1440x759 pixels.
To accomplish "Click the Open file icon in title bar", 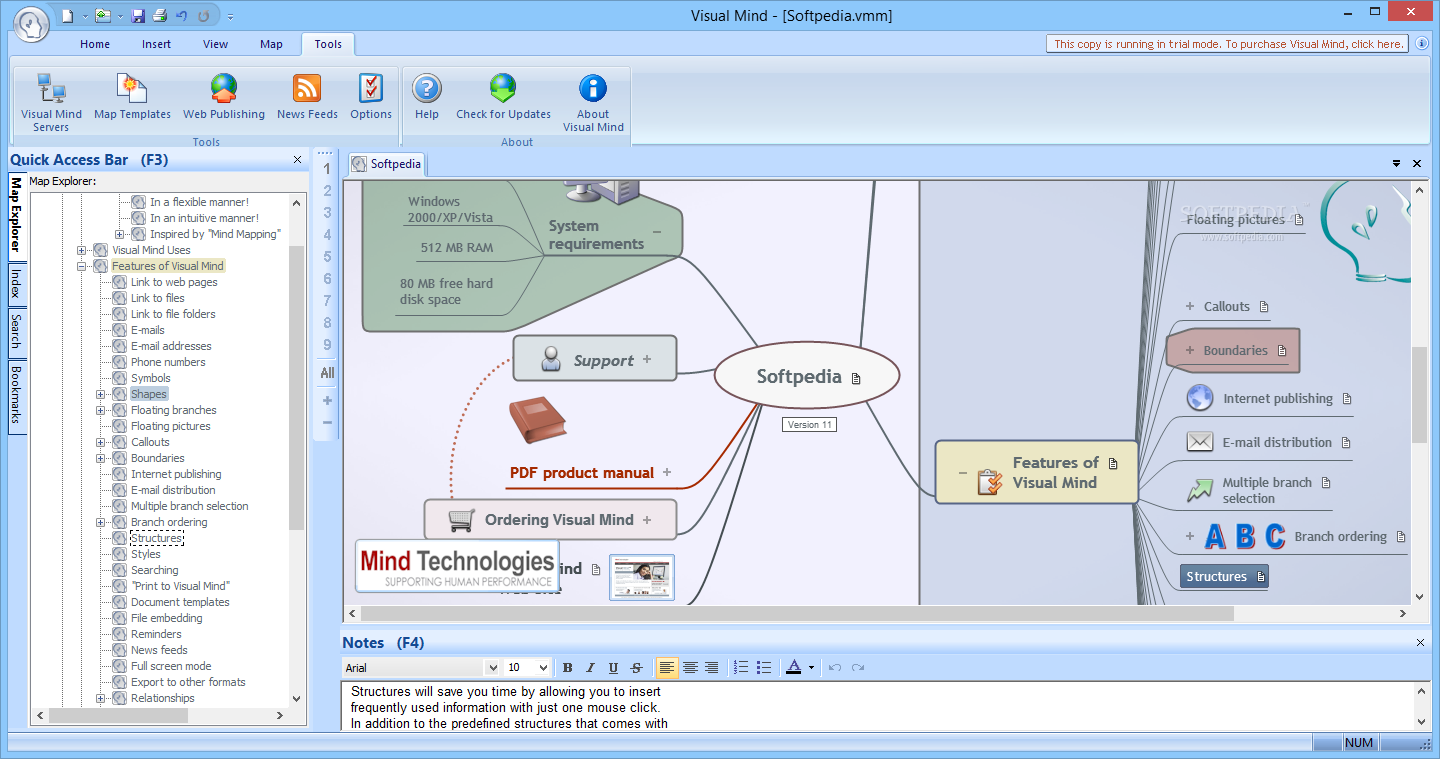I will [x=103, y=16].
